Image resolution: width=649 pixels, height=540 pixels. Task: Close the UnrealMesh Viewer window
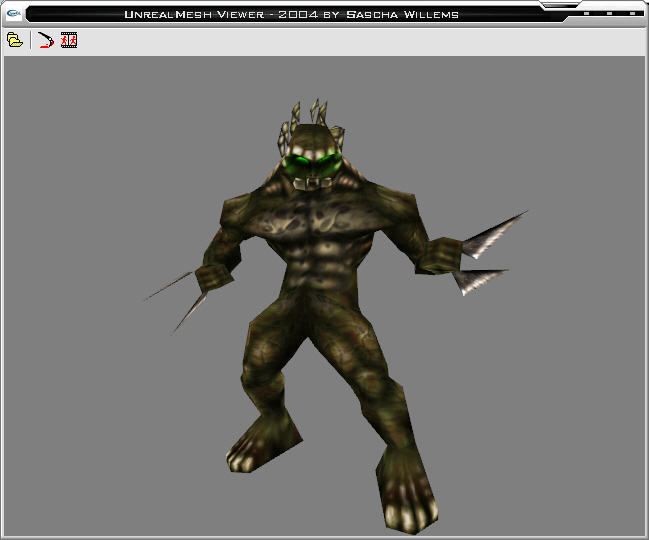click(632, 14)
